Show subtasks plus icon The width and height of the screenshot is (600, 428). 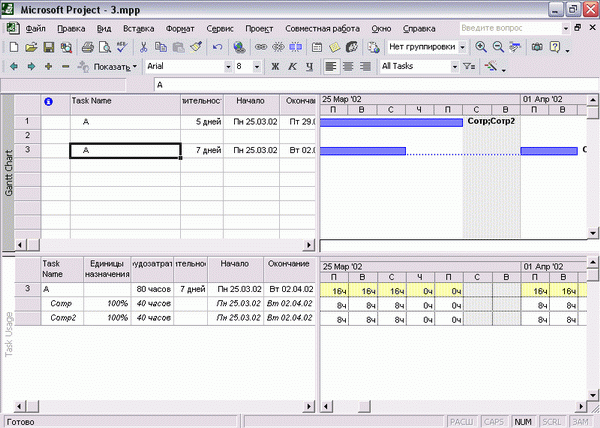click(49, 67)
